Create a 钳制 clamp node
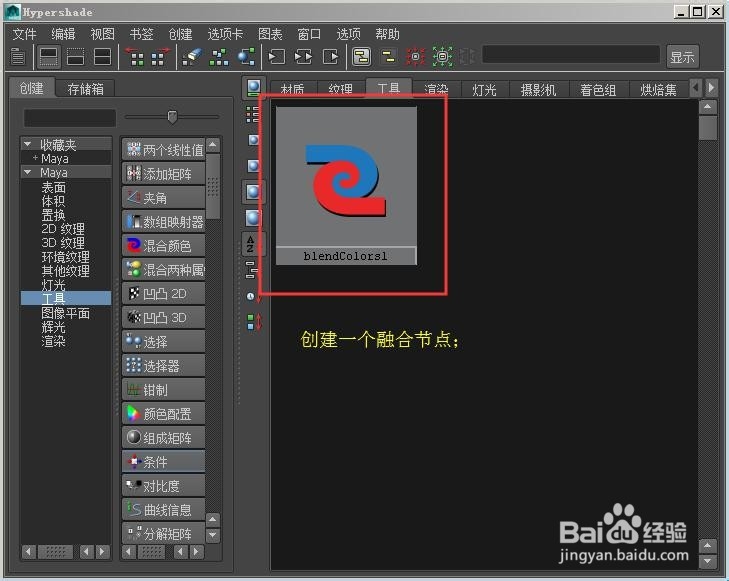Image resolution: width=729 pixels, height=581 pixels. point(164,390)
